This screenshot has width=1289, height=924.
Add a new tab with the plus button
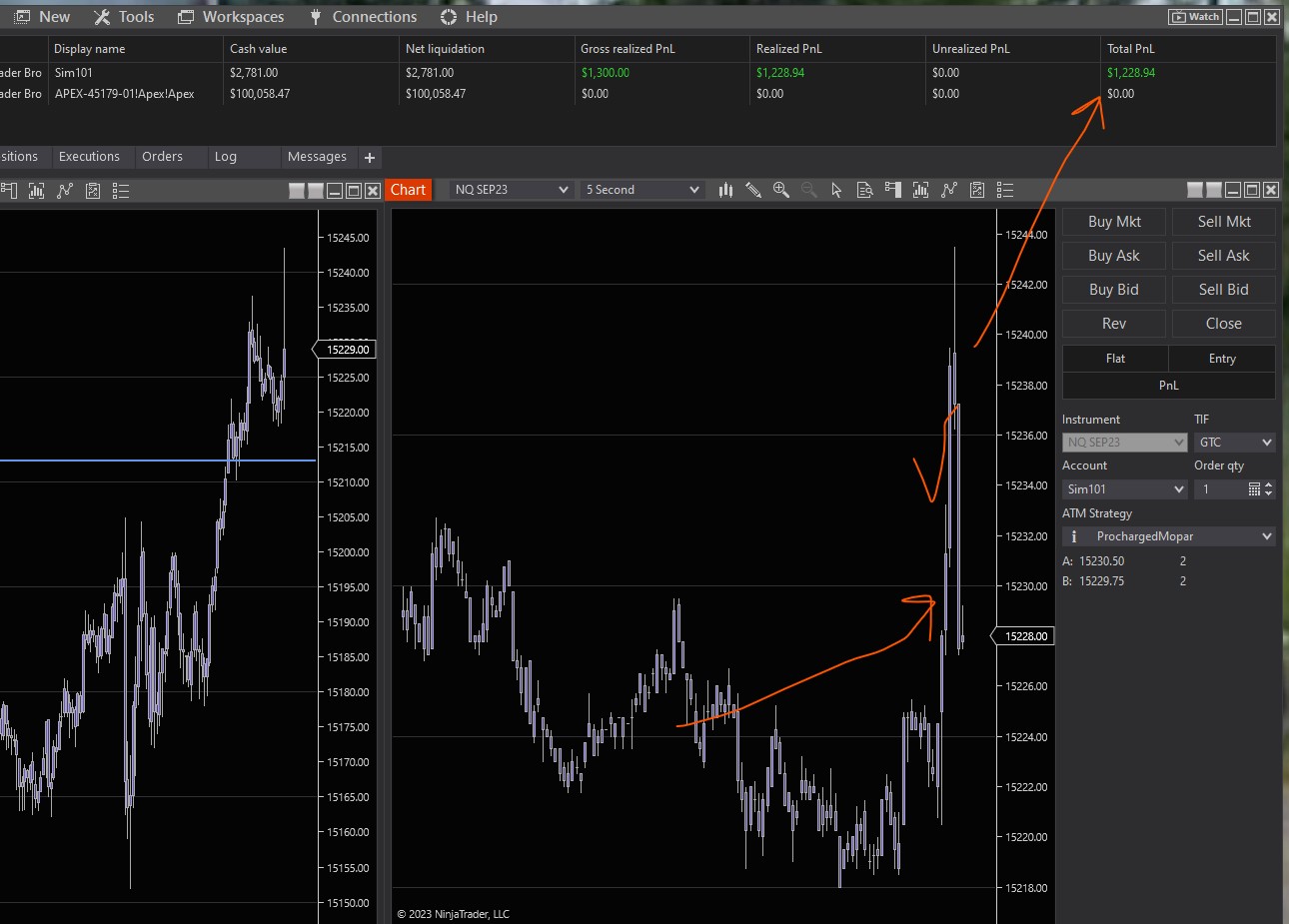point(370,158)
